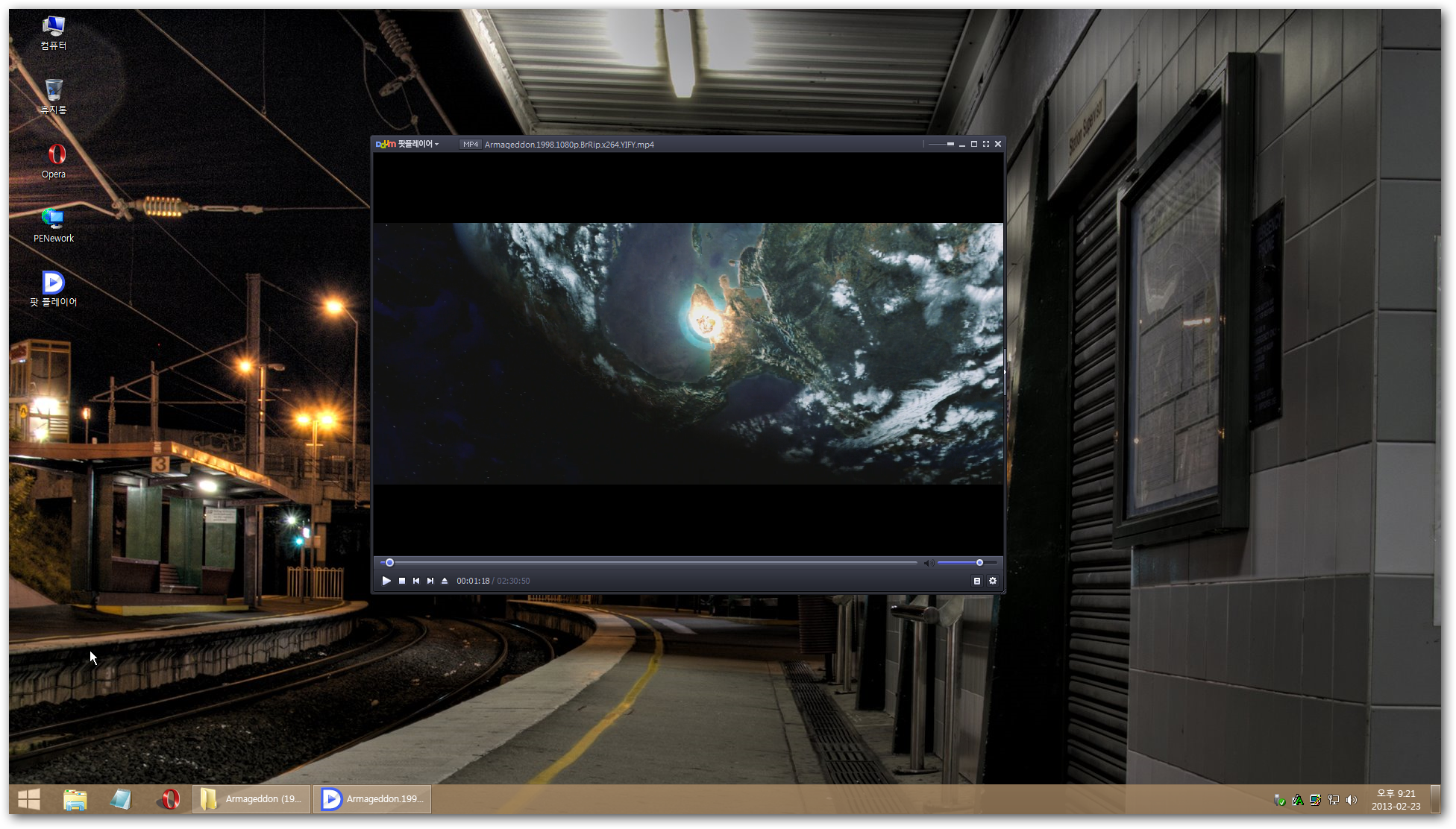Seek to the middle of the playback bar
This screenshot has height=829, width=1456.
(649, 563)
